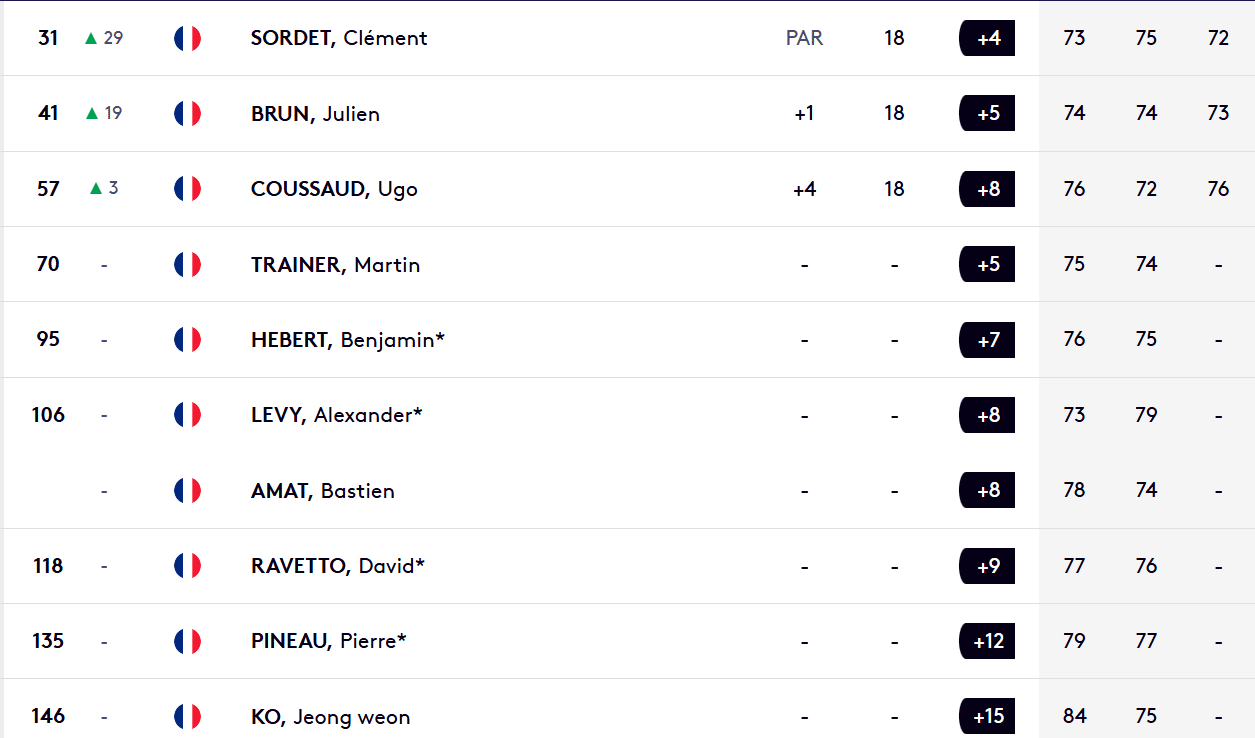Expand the COUSSAUD, Ugo scorecard row
The image size is (1255, 738).
pos(629,189)
